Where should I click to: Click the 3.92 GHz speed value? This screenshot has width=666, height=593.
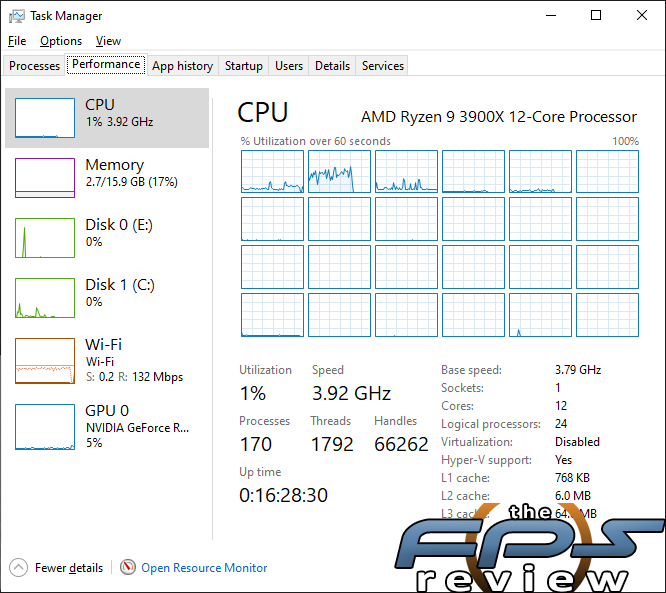[351, 393]
